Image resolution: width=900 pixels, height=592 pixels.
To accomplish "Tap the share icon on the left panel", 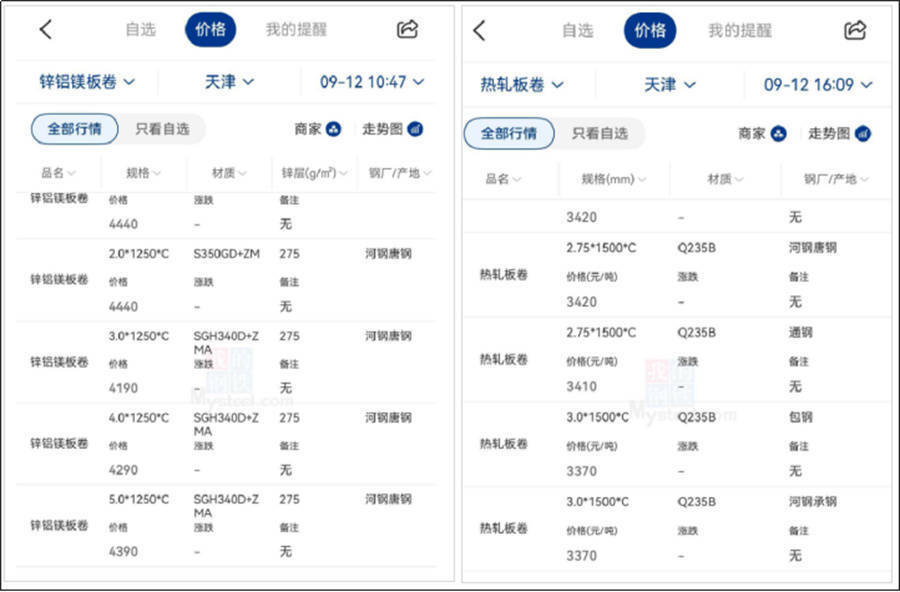I will click(x=406, y=30).
